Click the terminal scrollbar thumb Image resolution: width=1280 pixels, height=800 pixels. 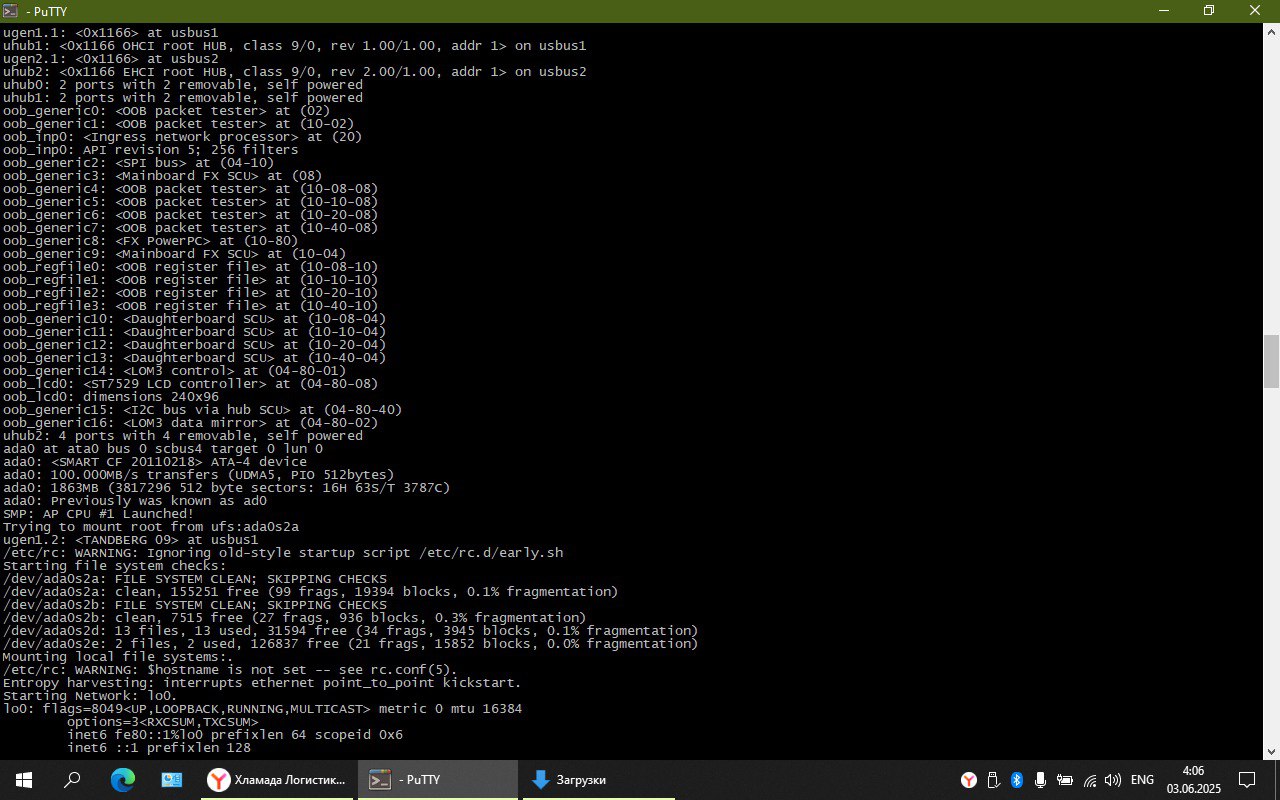[1272, 361]
